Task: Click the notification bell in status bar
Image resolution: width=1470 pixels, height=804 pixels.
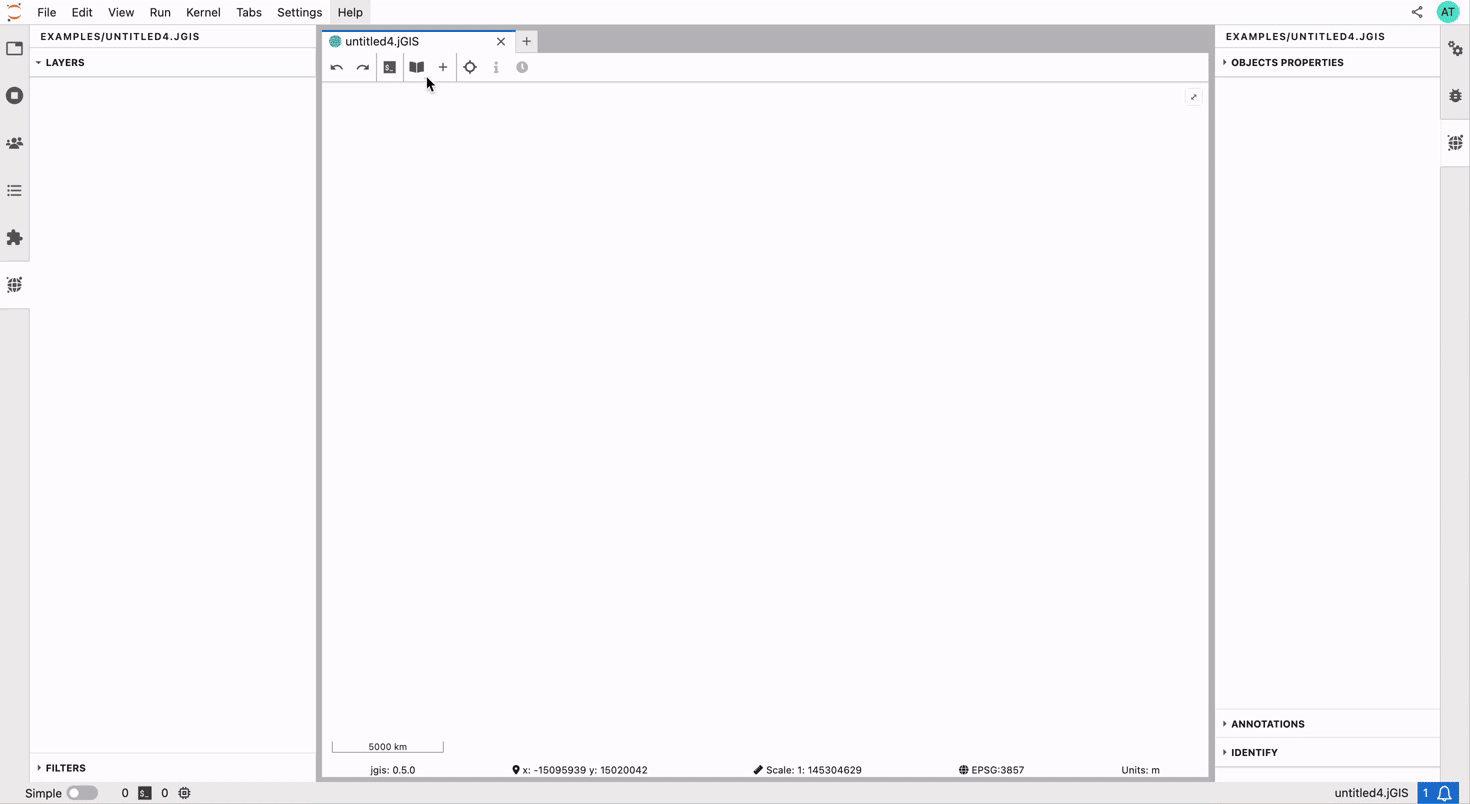Action: click(x=1444, y=793)
